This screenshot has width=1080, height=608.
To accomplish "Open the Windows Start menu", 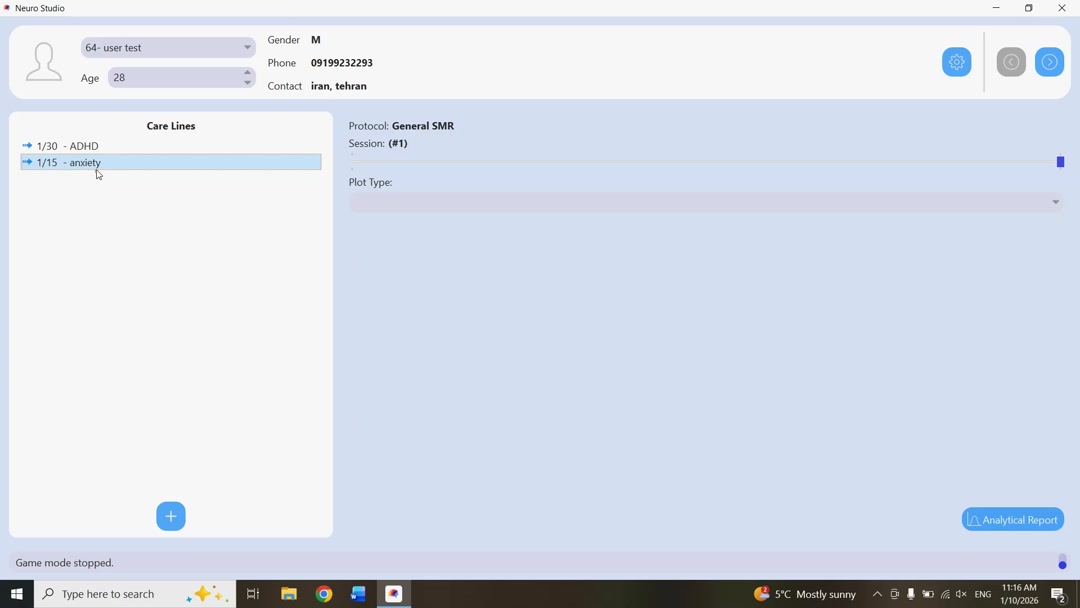I will (17, 594).
